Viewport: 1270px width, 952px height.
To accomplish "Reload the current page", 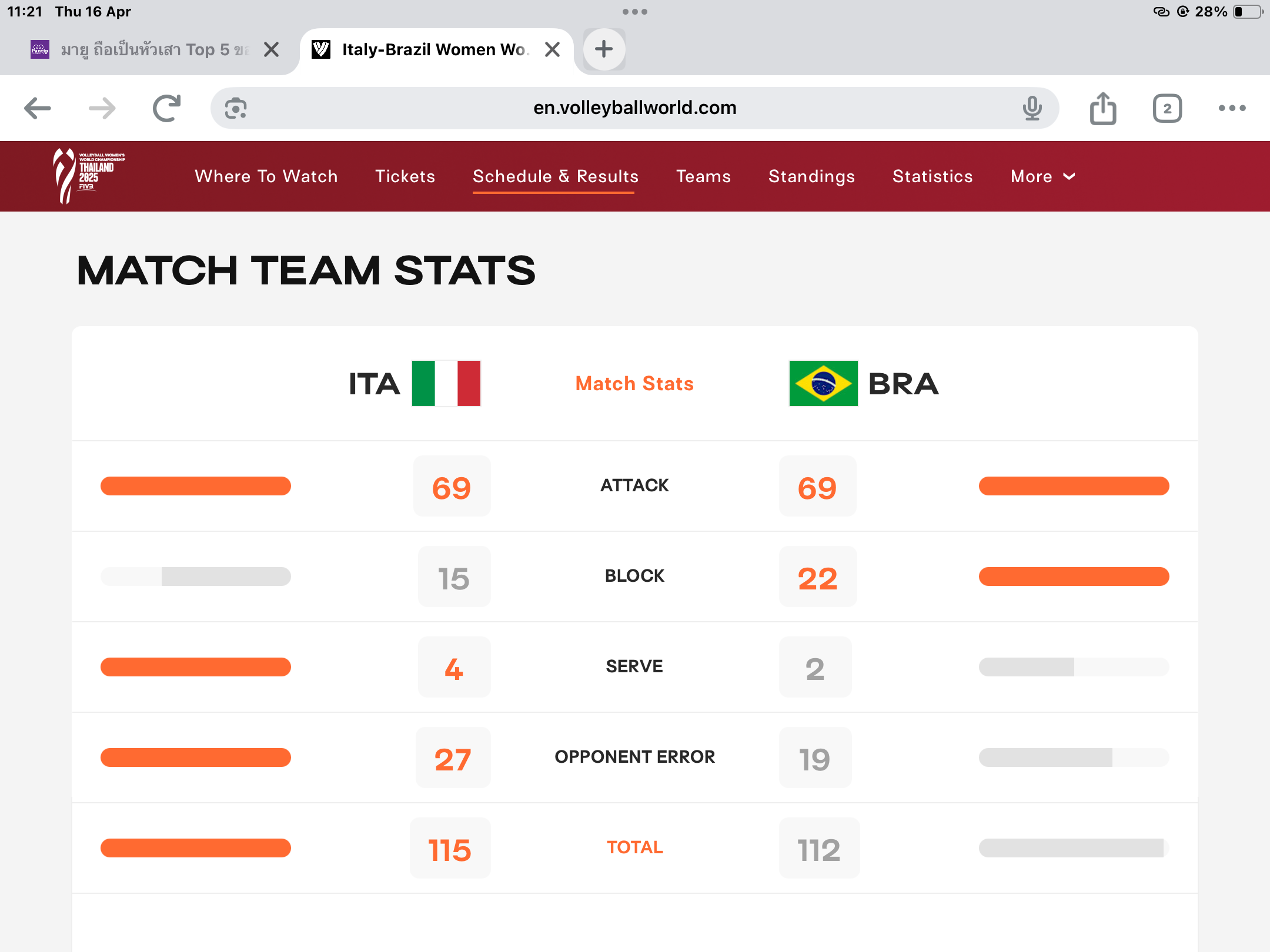I will 166,108.
